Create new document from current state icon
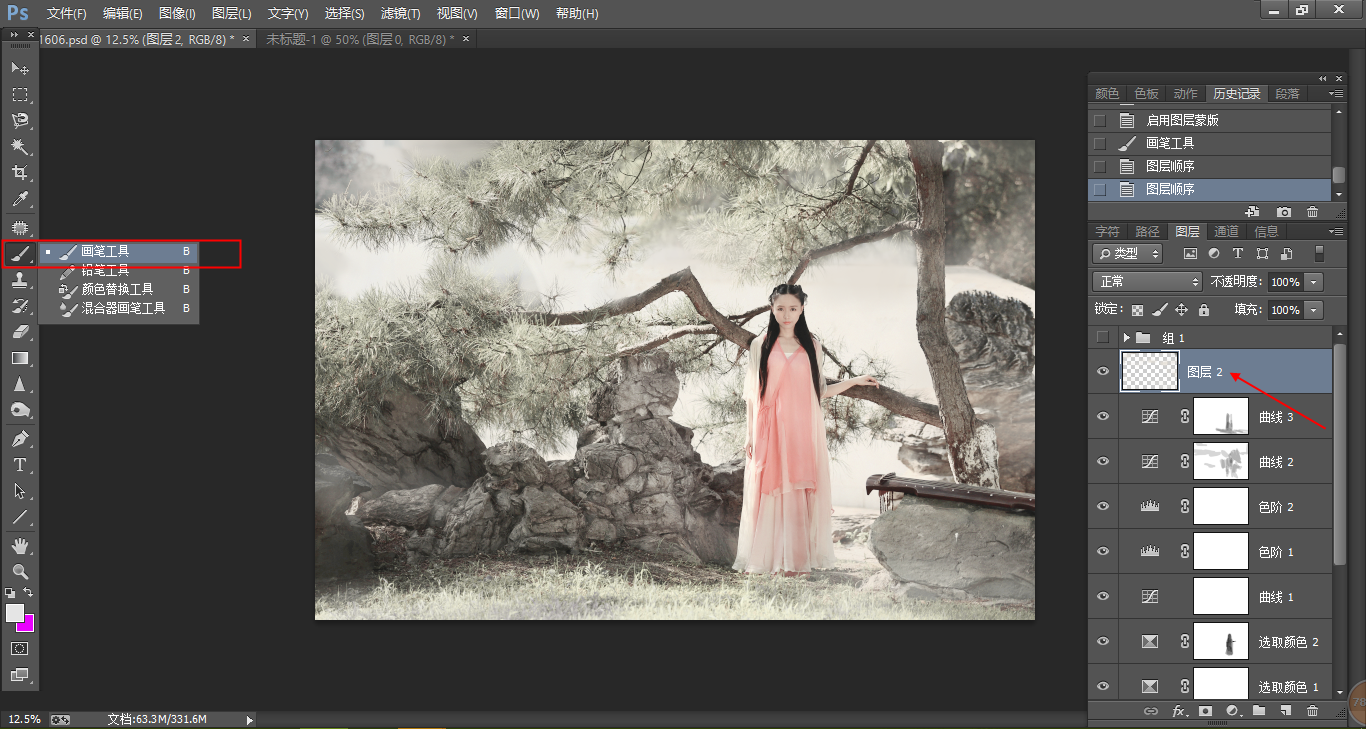 click(1252, 212)
